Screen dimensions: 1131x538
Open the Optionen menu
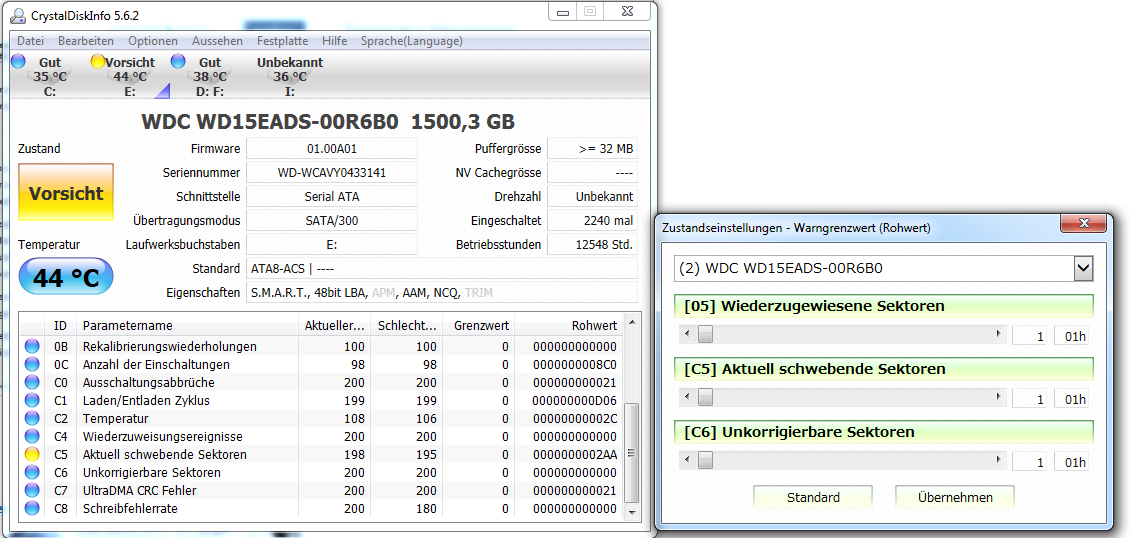coord(153,41)
